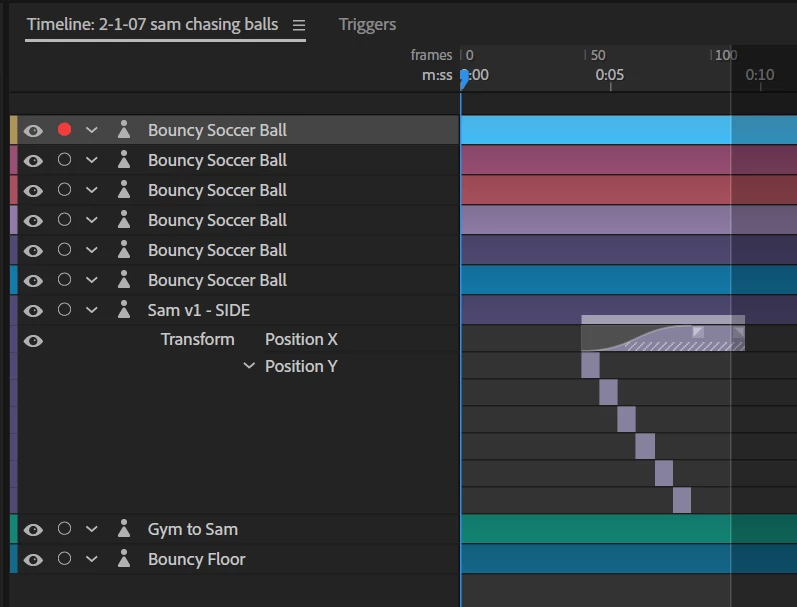This screenshot has height=607, width=797.
Task: Click the puppet icon next to Gym to Sam
Action: 124,529
